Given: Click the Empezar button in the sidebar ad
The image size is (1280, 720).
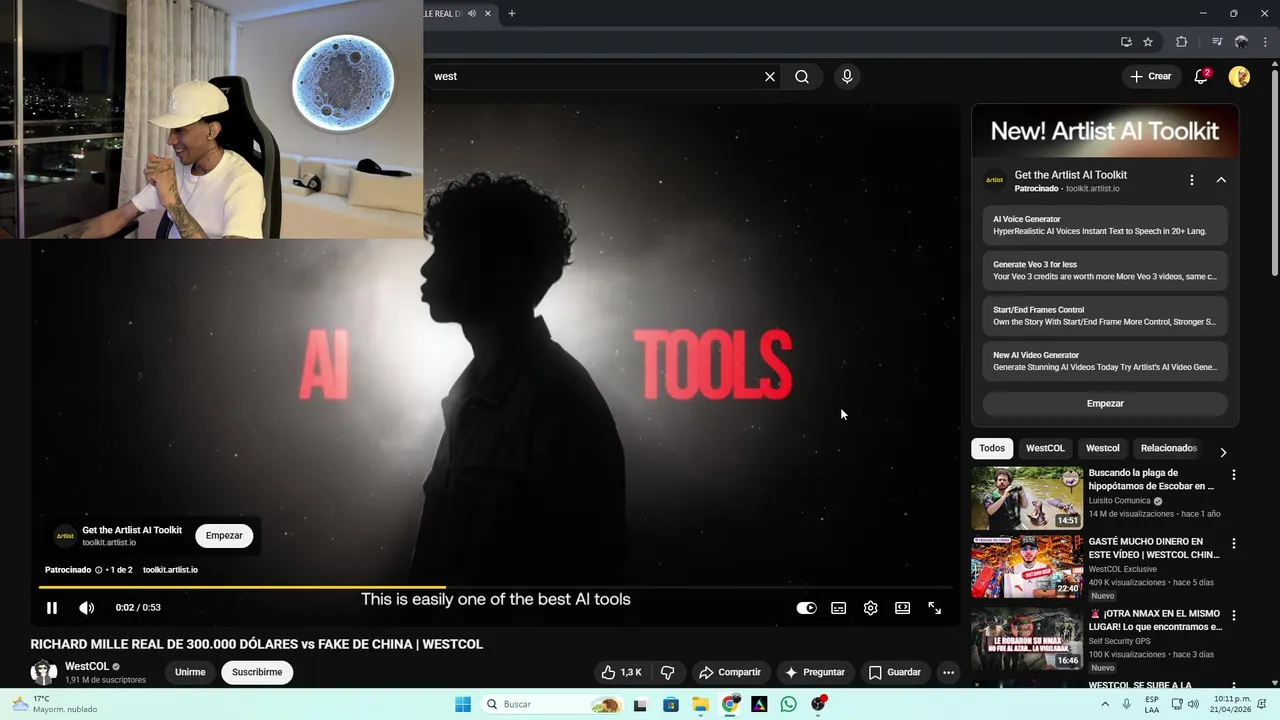Looking at the screenshot, I should pyautogui.click(x=1105, y=403).
